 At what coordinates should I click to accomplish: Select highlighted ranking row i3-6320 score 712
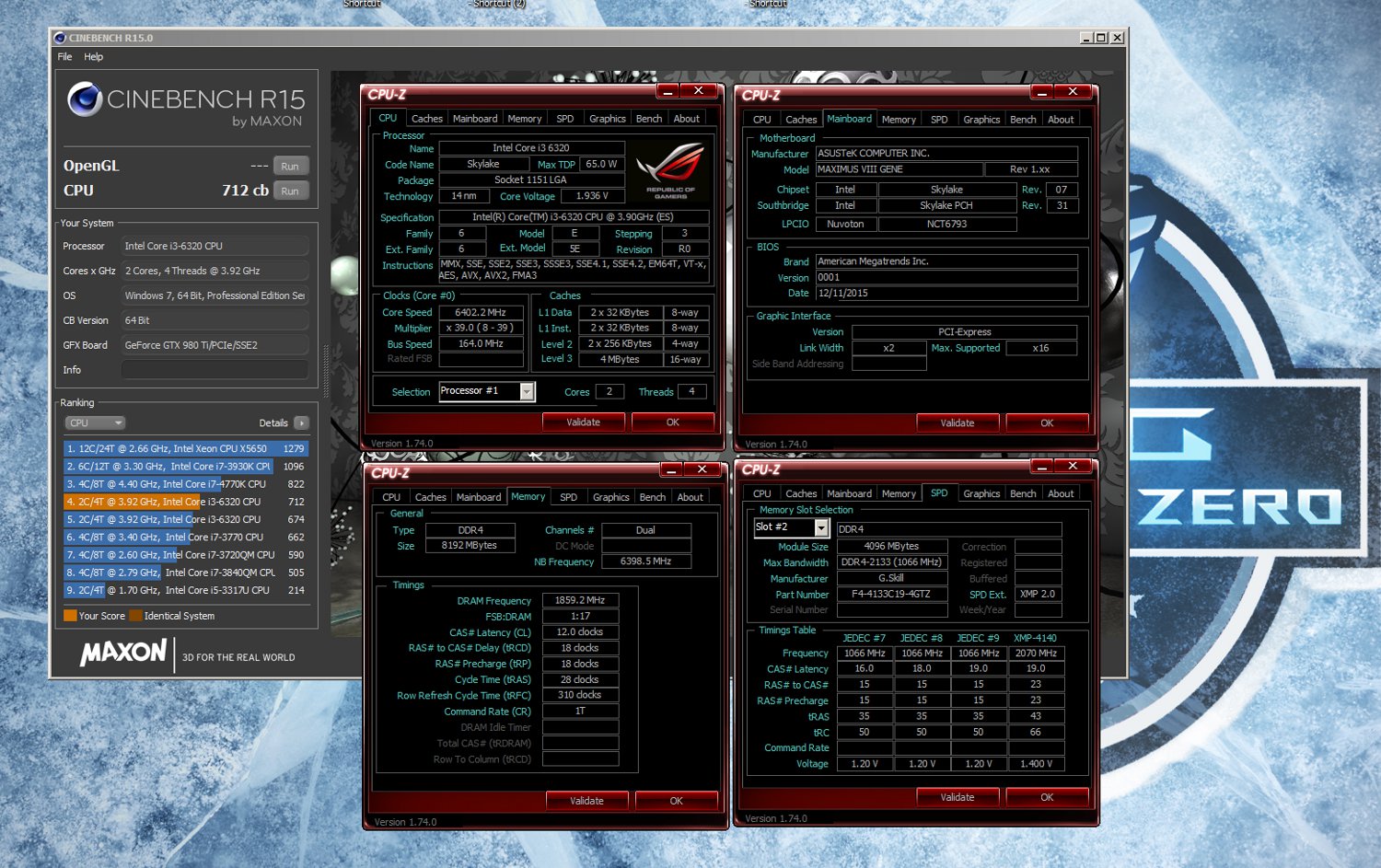185,503
